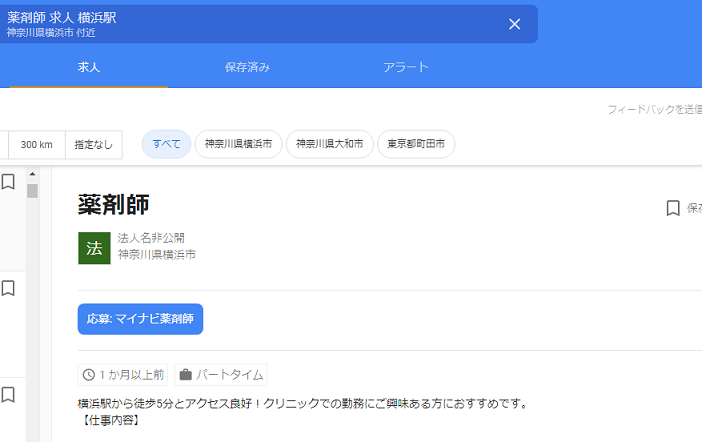
Task: Apply via 応募: マイナビ薬剤師 button
Action: click(140, 319)
